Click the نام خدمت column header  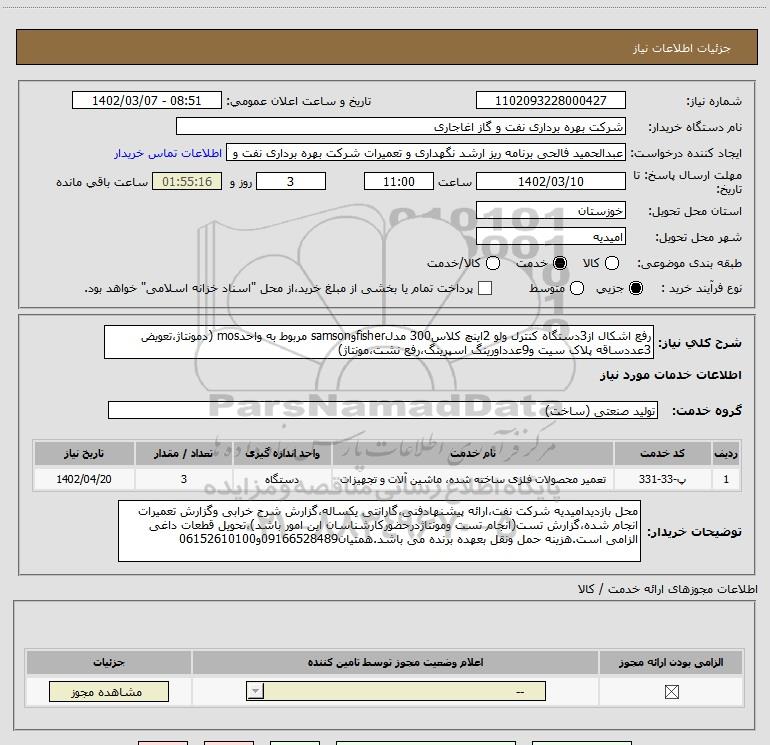click(x=473, y=453)
